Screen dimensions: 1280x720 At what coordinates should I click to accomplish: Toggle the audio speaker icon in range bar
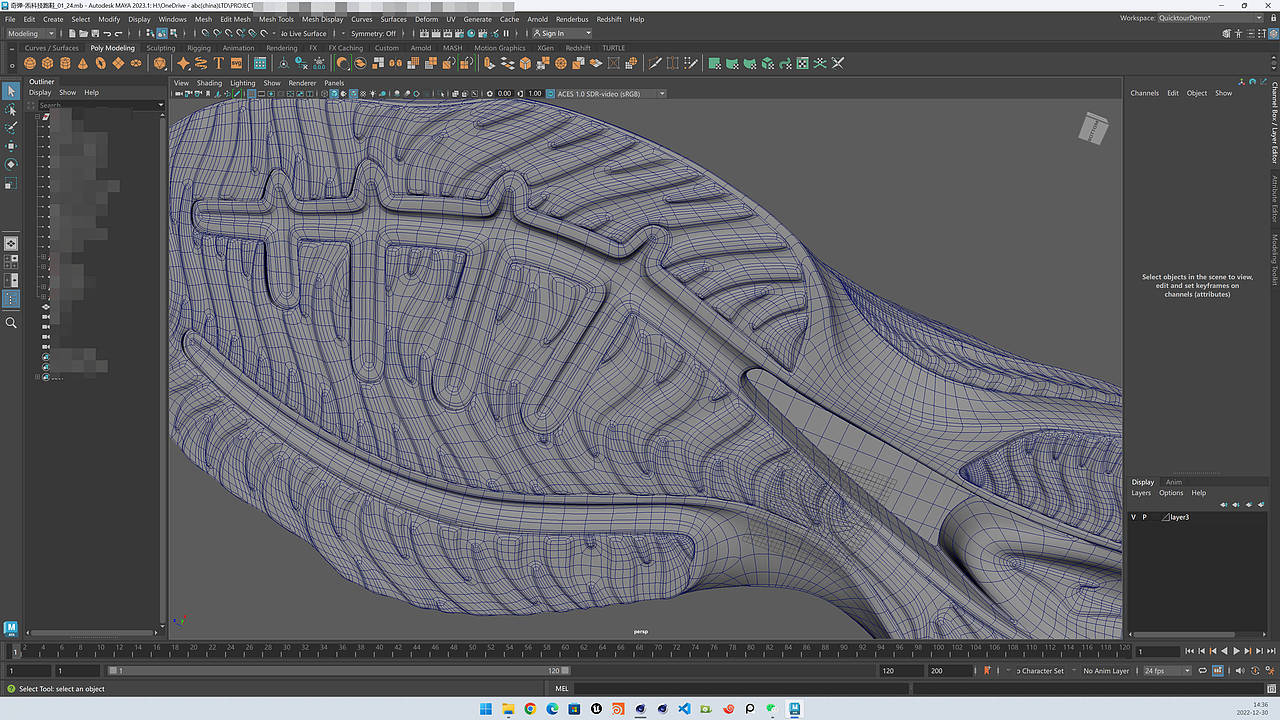pyautogui.click(x=1240, y=671)
